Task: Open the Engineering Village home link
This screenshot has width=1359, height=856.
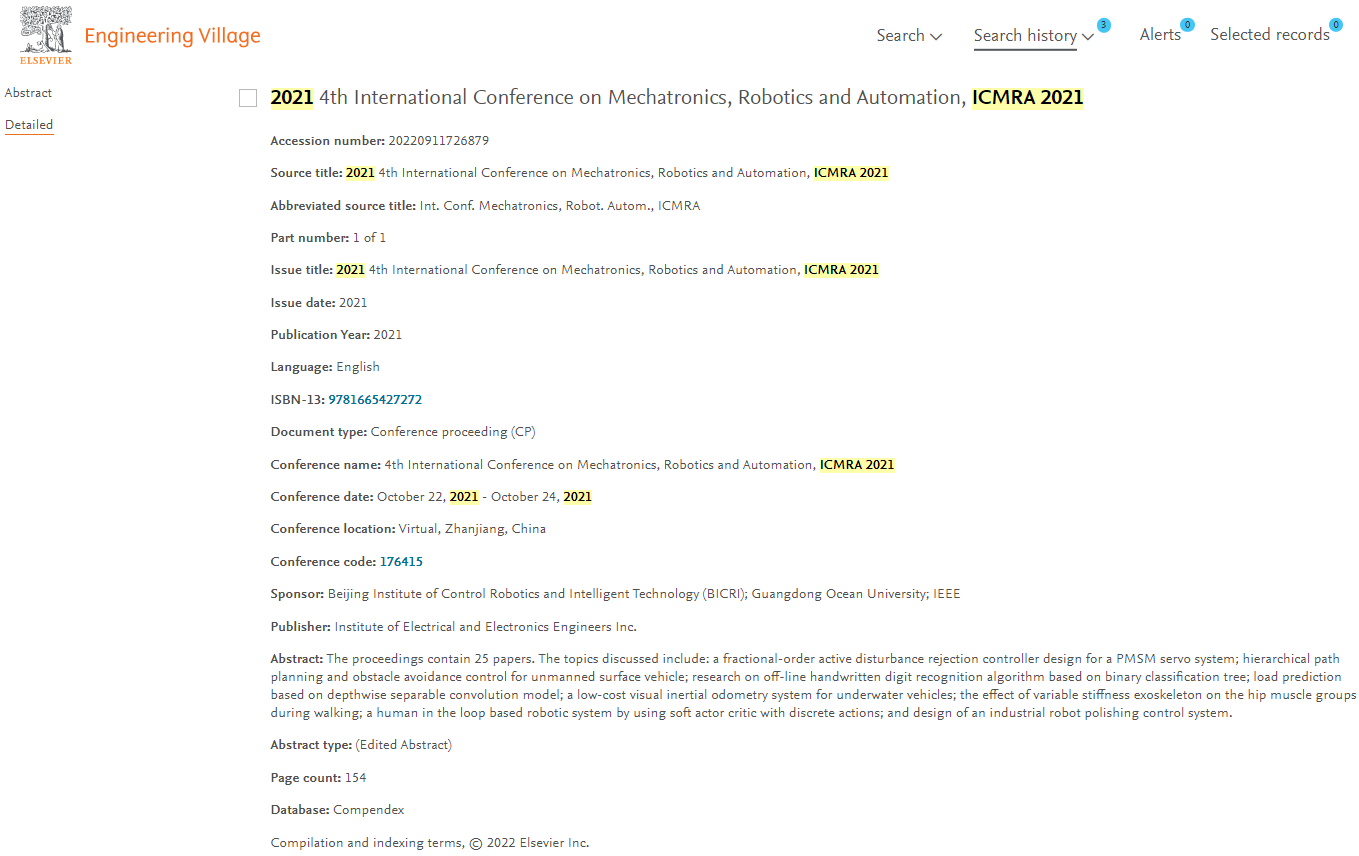Action: click(x=172, y=36)
